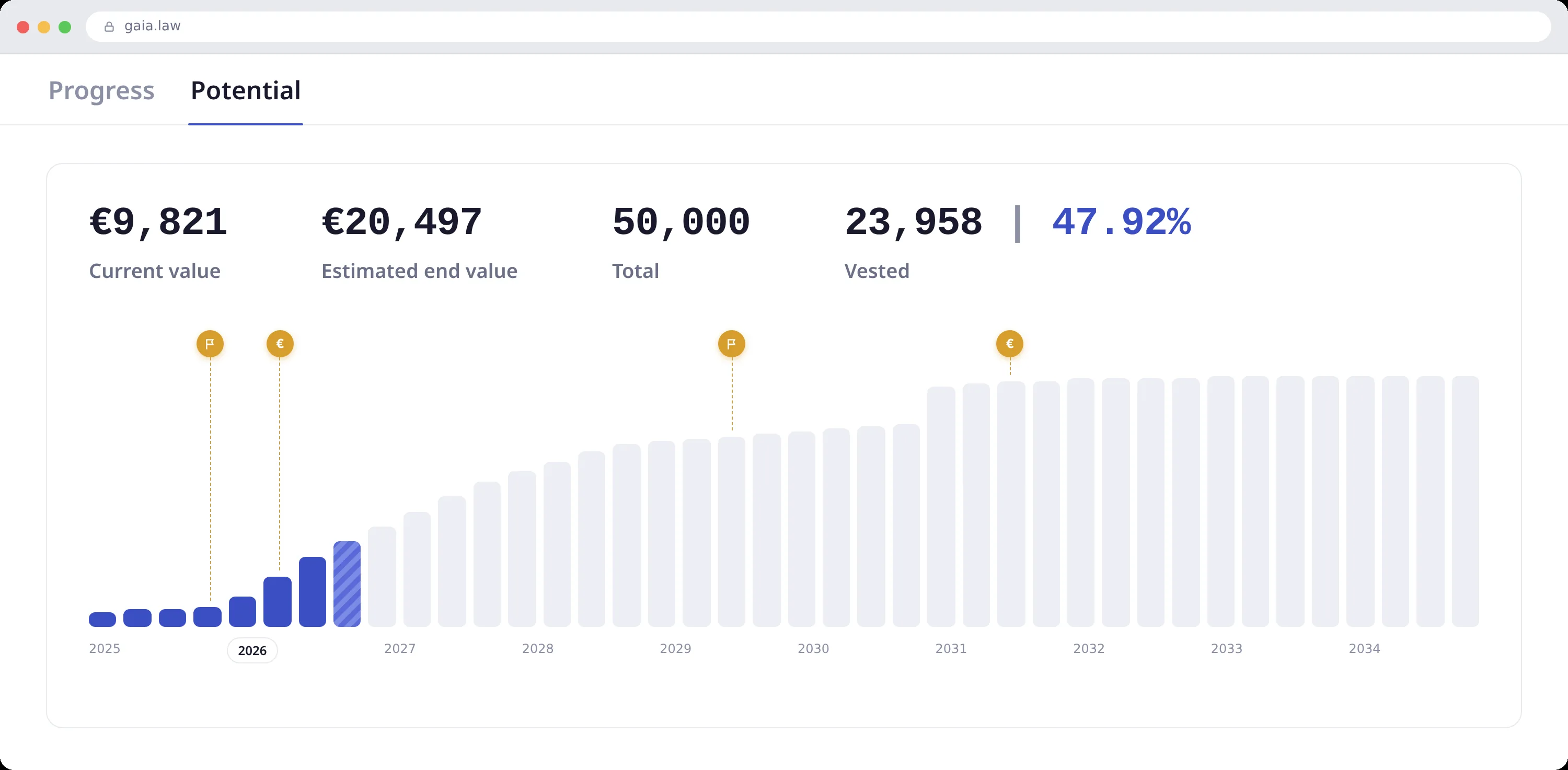Click the tallest solid blue bar

312,592
